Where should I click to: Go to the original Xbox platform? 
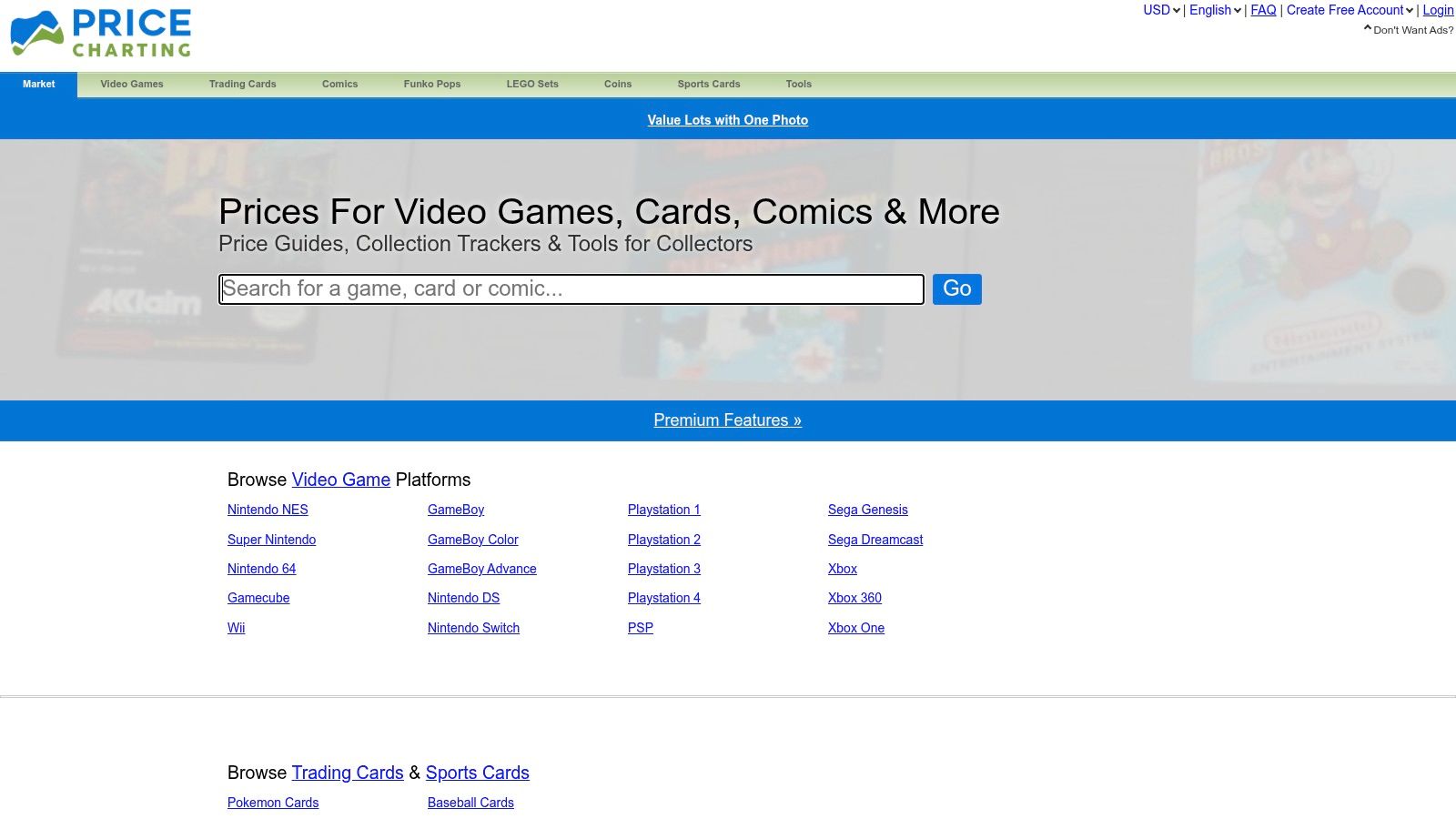(843, 569)
